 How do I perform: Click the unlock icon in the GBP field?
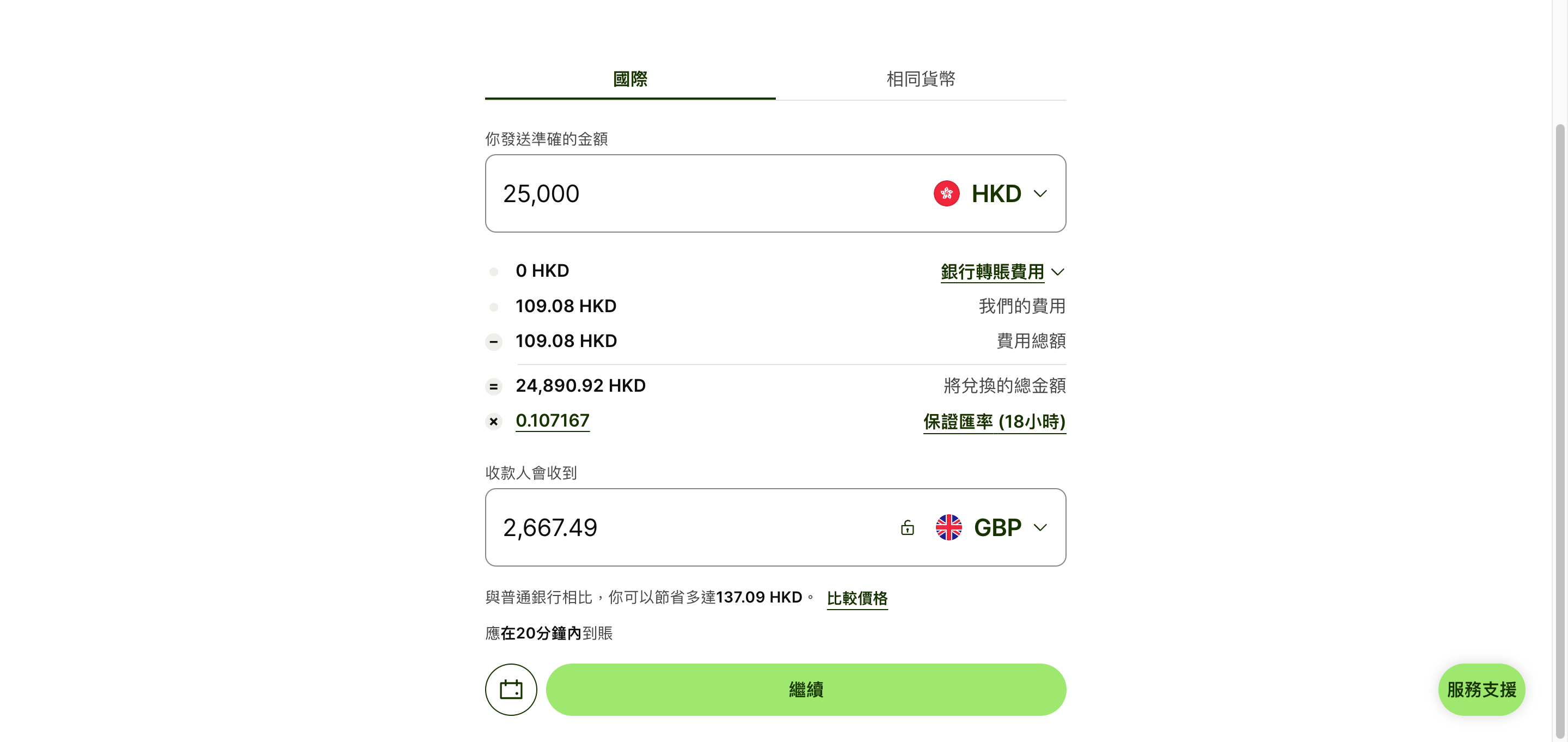click(907, 527)
